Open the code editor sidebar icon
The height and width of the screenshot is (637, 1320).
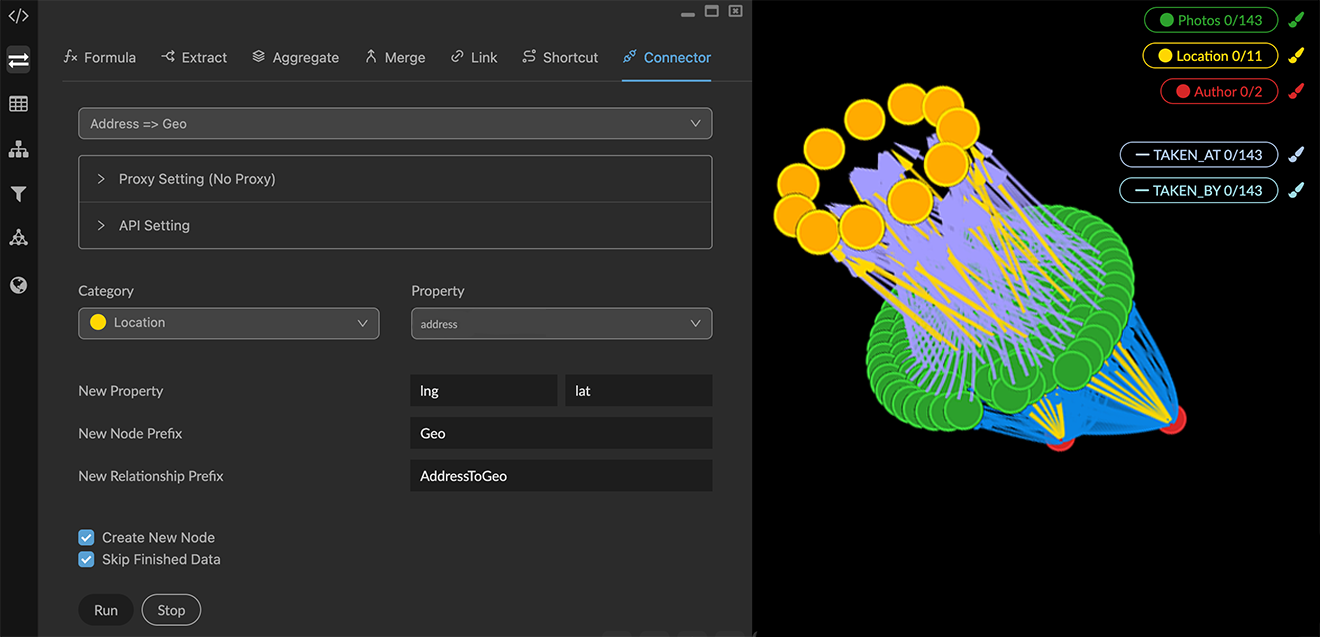(18, 16)
